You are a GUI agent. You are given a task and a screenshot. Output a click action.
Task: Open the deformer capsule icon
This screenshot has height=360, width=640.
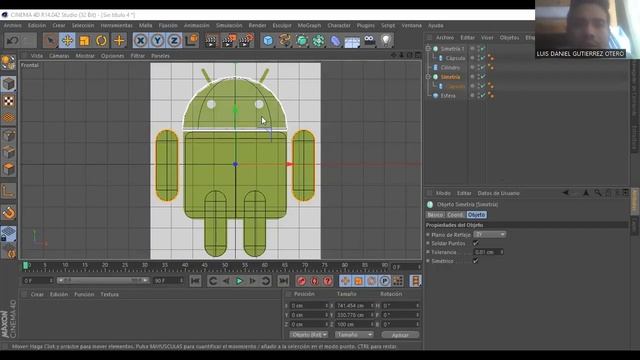(x=336, y=41)
